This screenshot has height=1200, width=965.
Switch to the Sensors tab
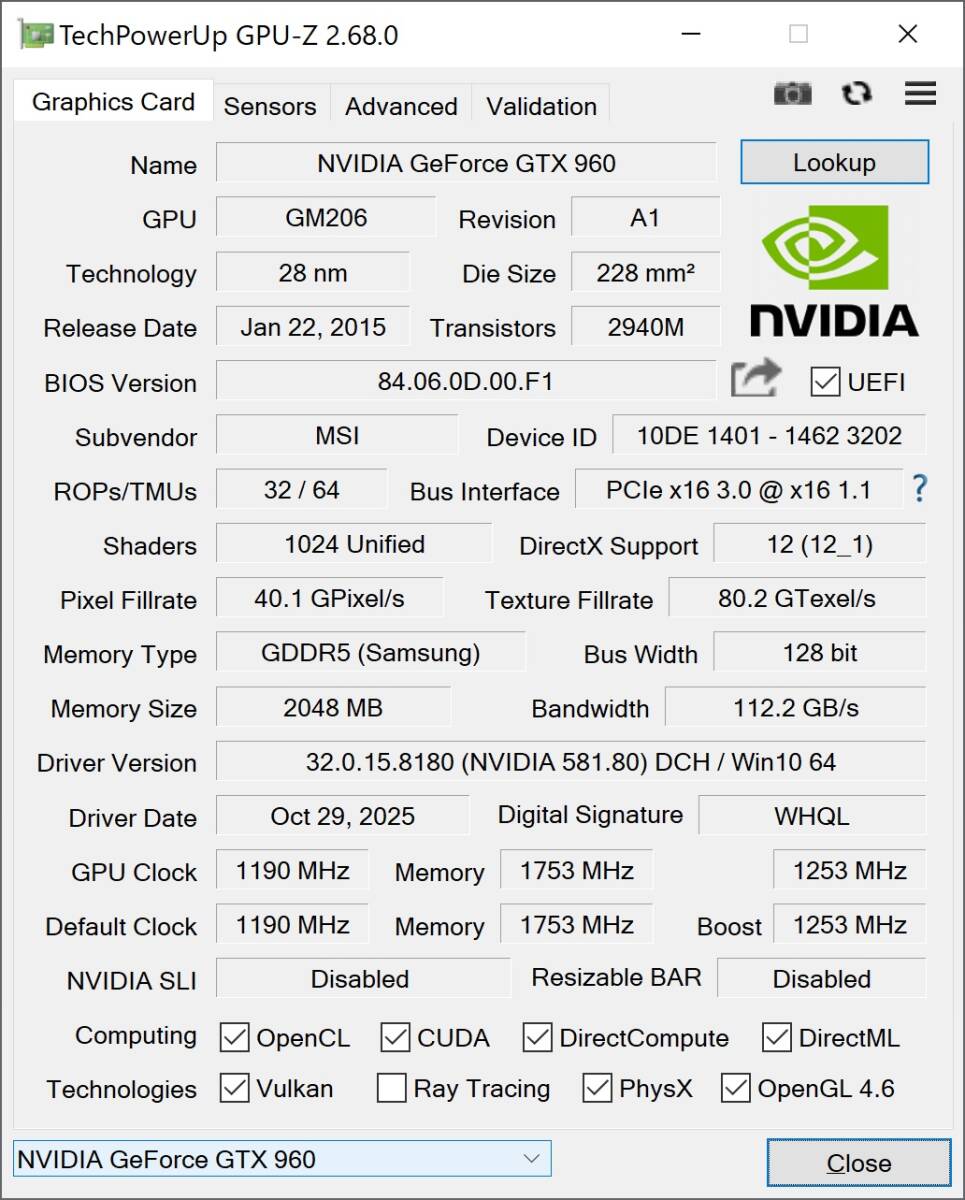tap(269, 106)
